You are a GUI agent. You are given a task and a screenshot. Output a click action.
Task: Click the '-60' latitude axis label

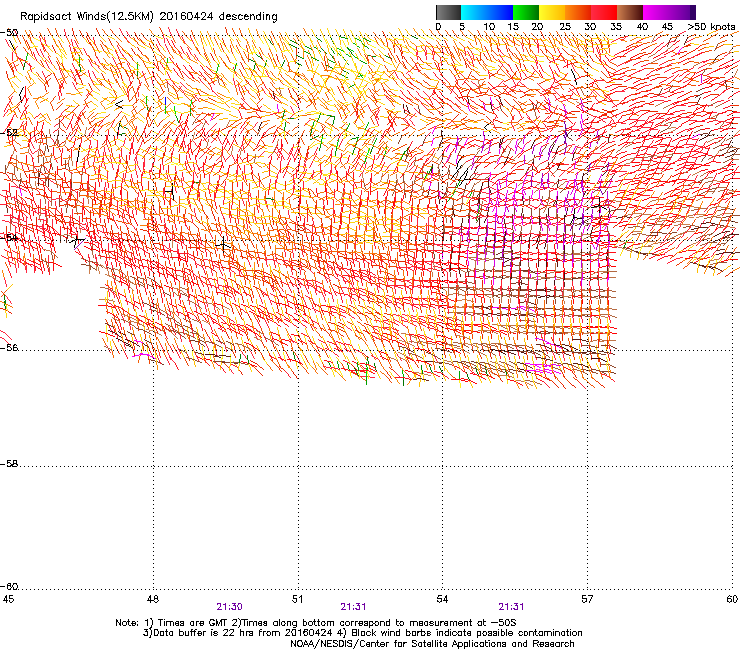[9, 587]
